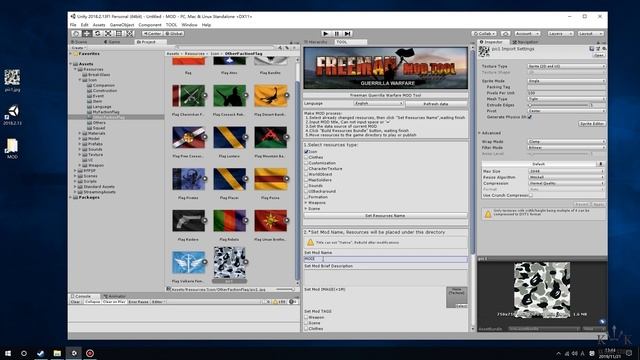Select the Flag Valkyrie winged thumbnail

(189, 262)
